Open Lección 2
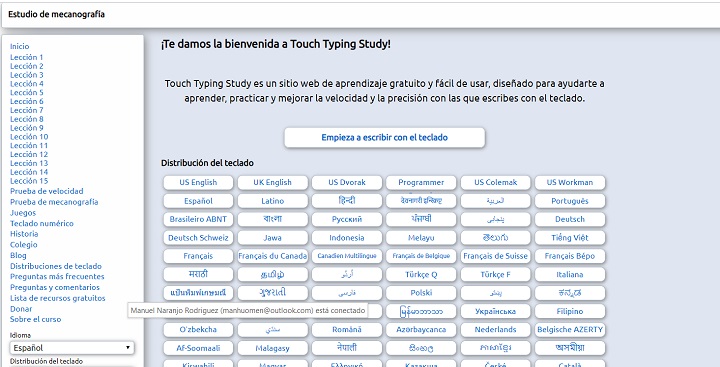Screen dimensions: 720x367 click(x=27, y=66)
